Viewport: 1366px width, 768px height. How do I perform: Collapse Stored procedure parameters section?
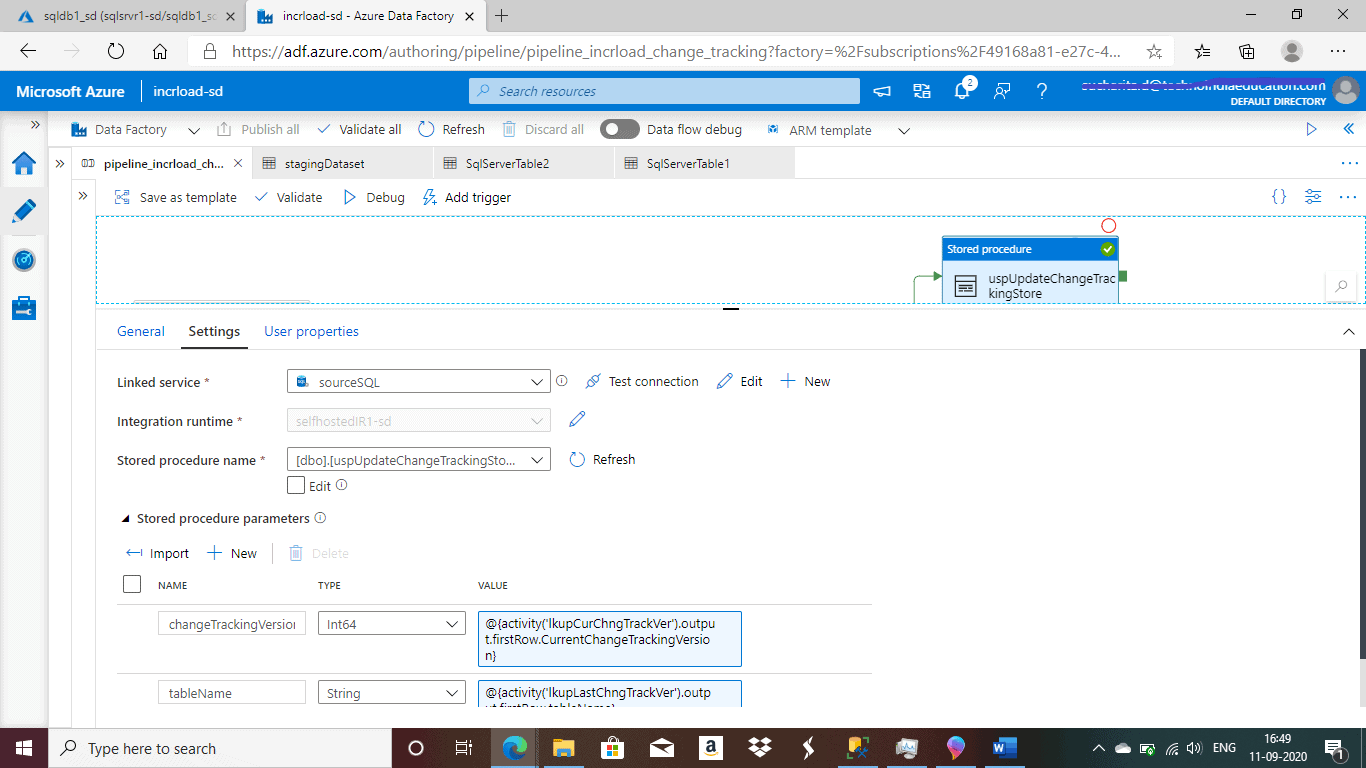pyautogui.click(x=125, y=519)
